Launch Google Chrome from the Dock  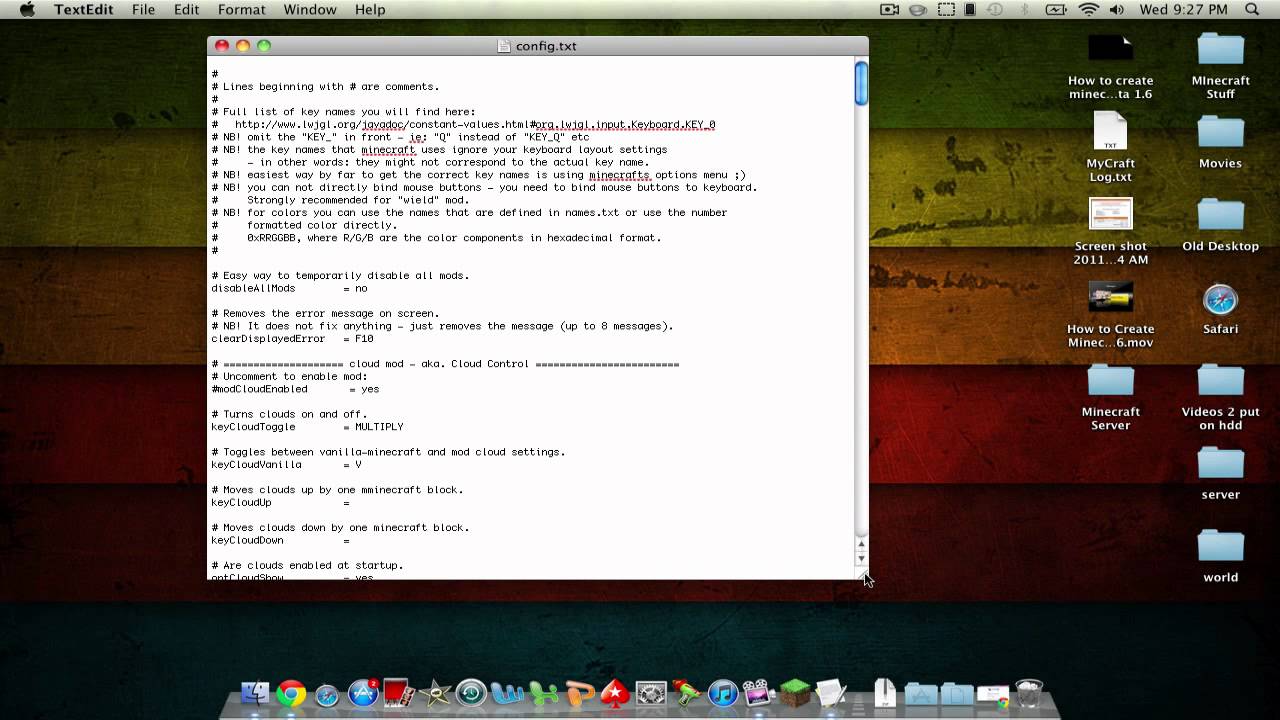tap(291, 692)
